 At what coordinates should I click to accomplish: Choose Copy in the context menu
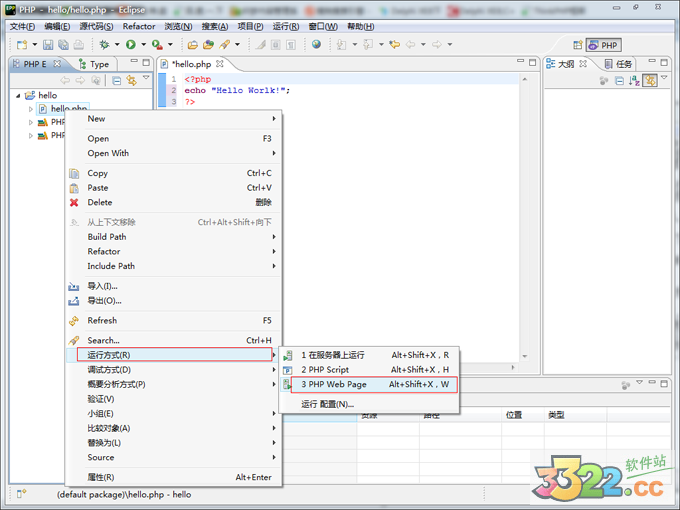173,173
